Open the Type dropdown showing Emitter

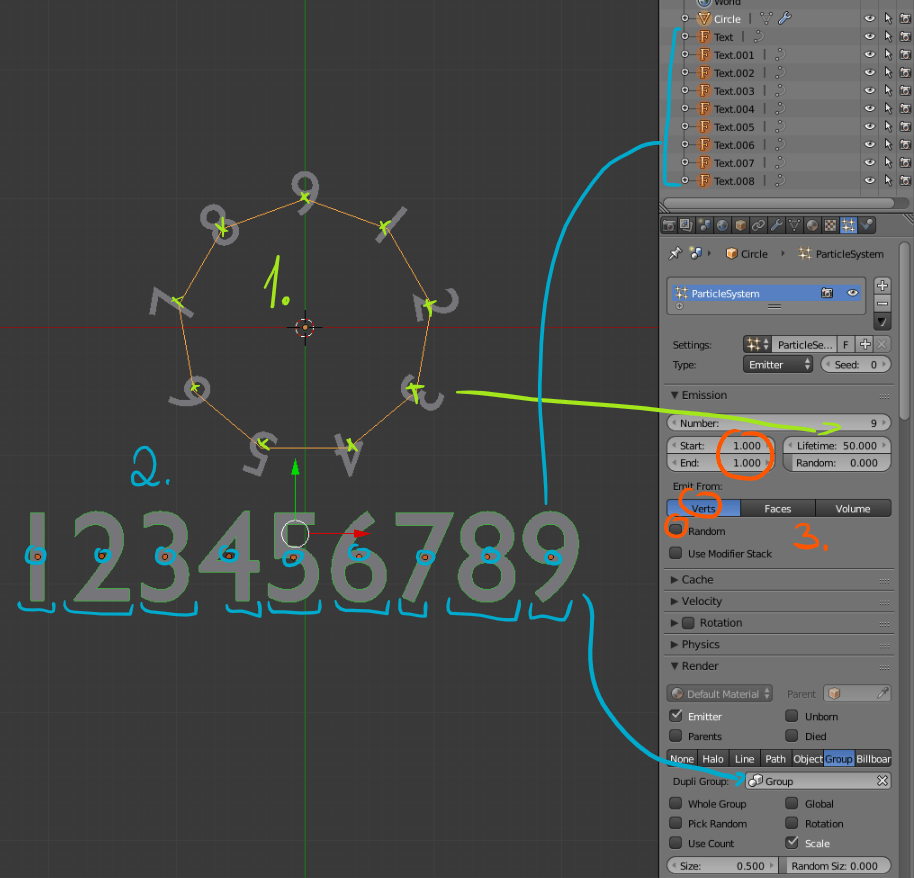778,364
